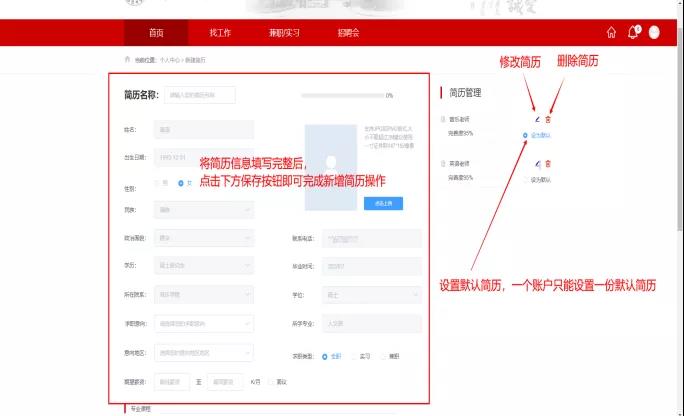Edit the first resume with pencil icon
This screenshot has width=684, height=416.
(x=536, y=120)
